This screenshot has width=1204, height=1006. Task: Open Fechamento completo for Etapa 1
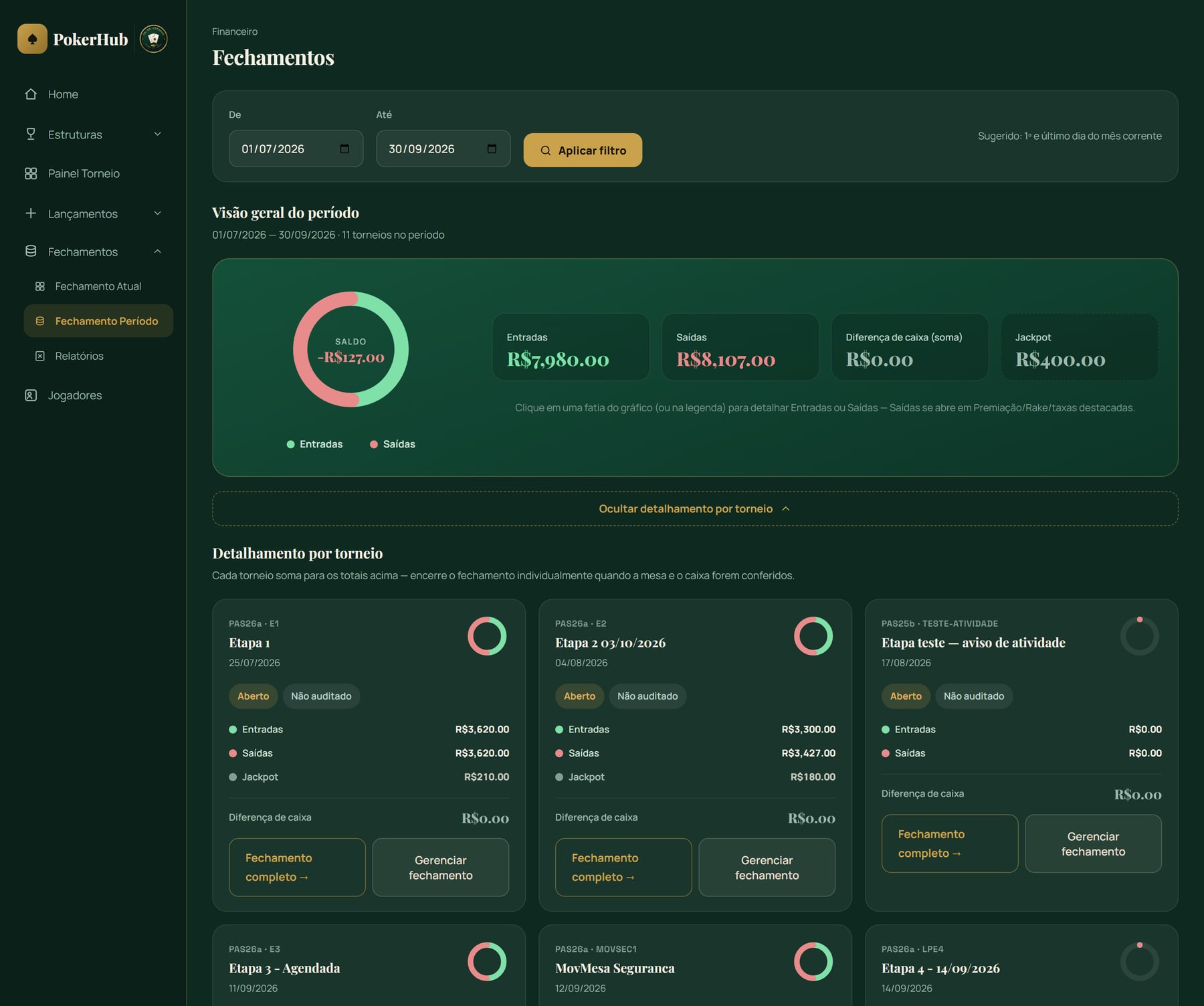pyautogui.click(x=297, y=867)
